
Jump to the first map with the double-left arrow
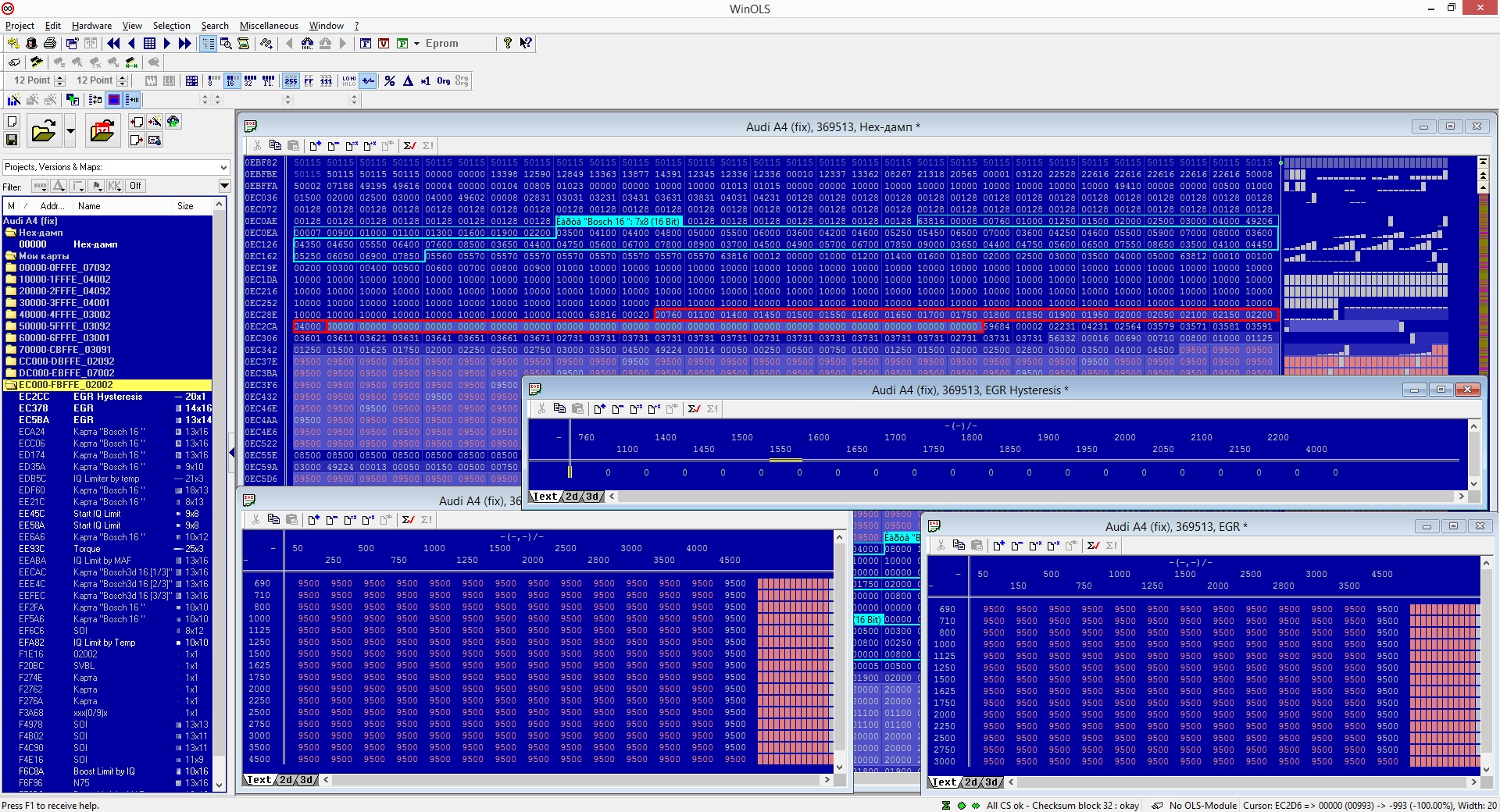pyautogui.click(x=113, y=44)
